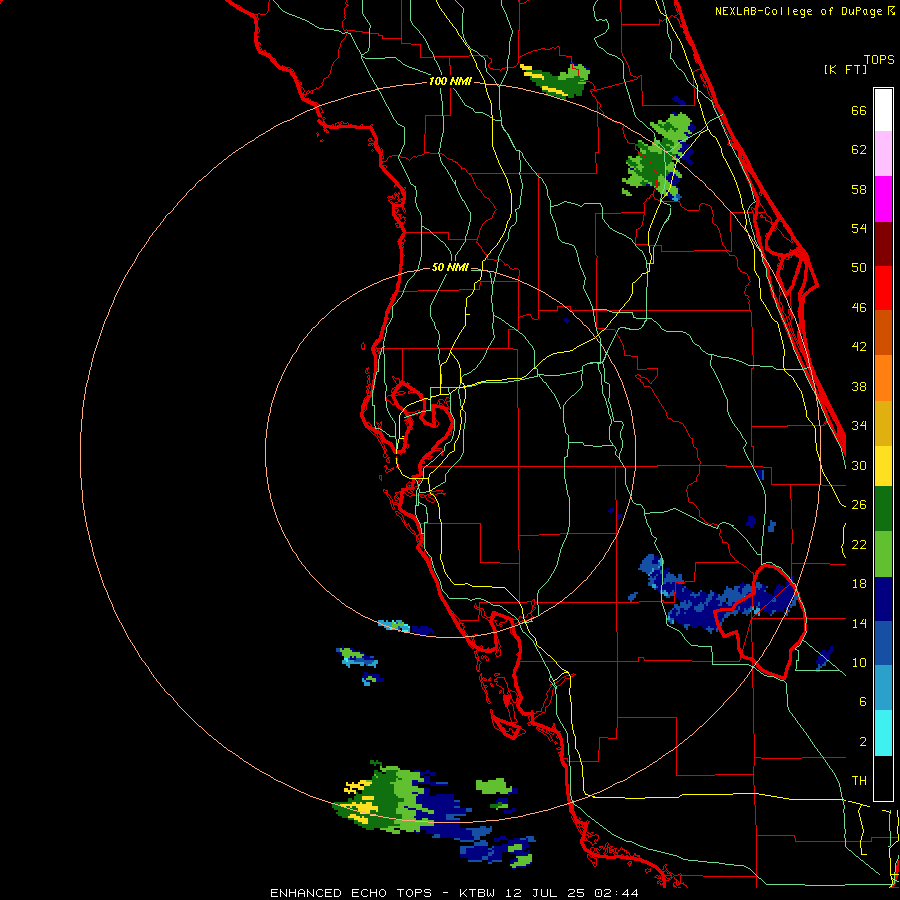Pick the navy blue legend swatch
The image size is (900, 900).
883,599
